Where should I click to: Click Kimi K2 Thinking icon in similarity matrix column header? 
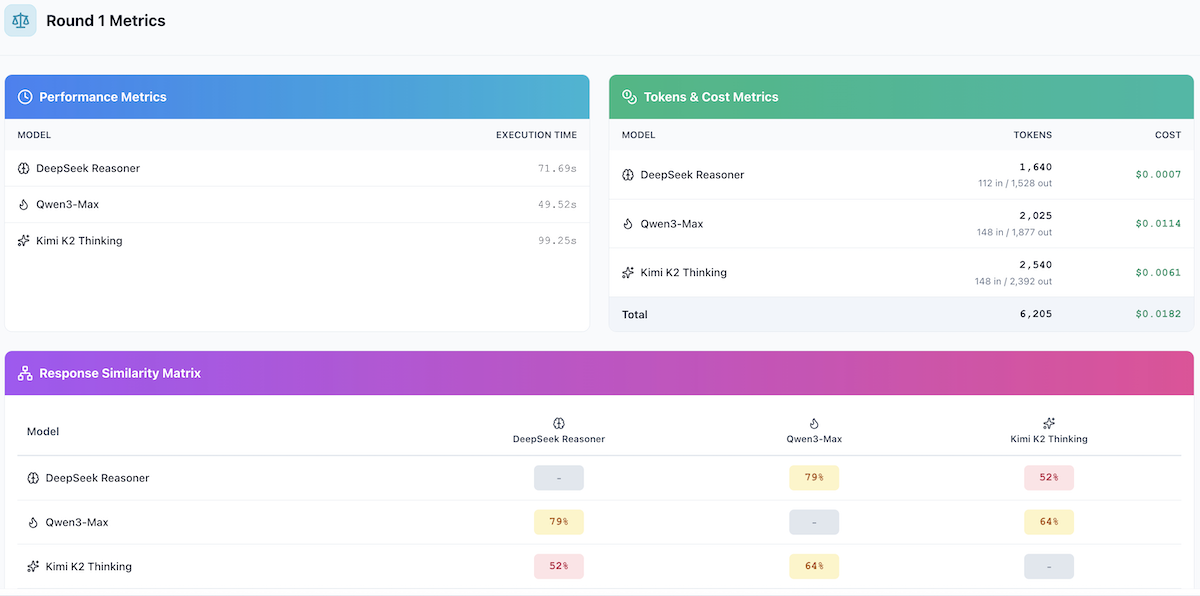(1048, 423)
